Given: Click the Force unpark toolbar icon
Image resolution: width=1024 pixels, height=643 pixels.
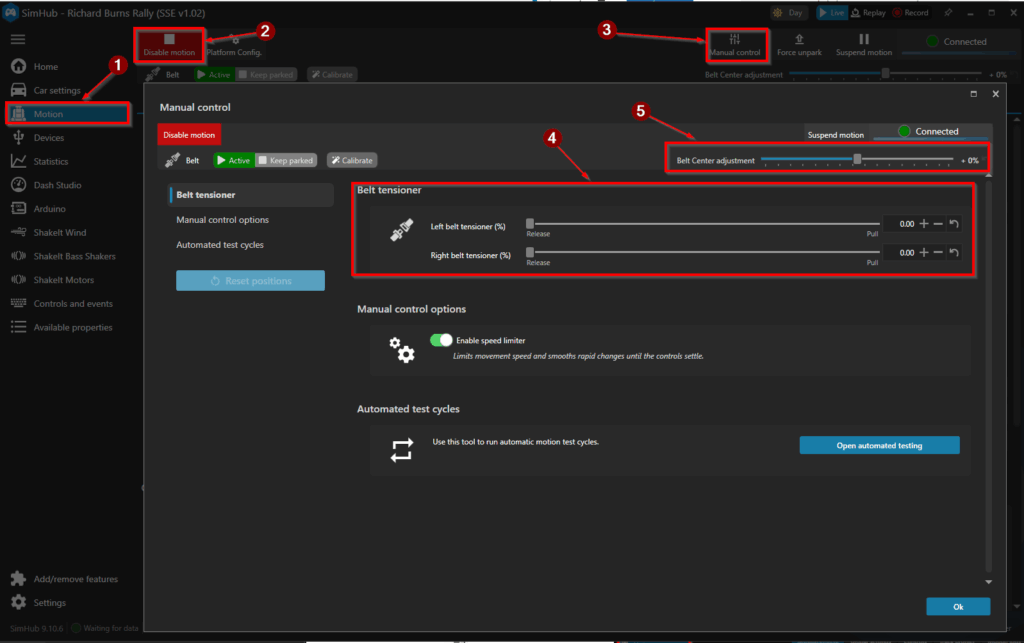Looking at the screenshot, I should (x=799, y=45).
